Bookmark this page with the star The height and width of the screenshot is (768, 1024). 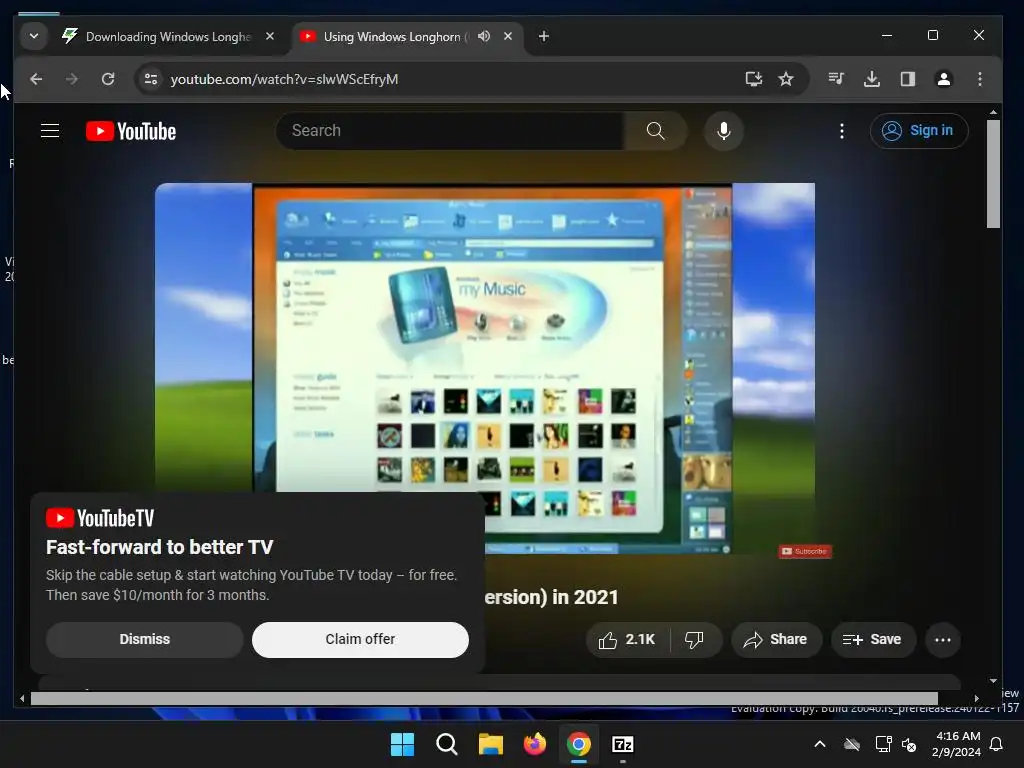pos(786,79)
